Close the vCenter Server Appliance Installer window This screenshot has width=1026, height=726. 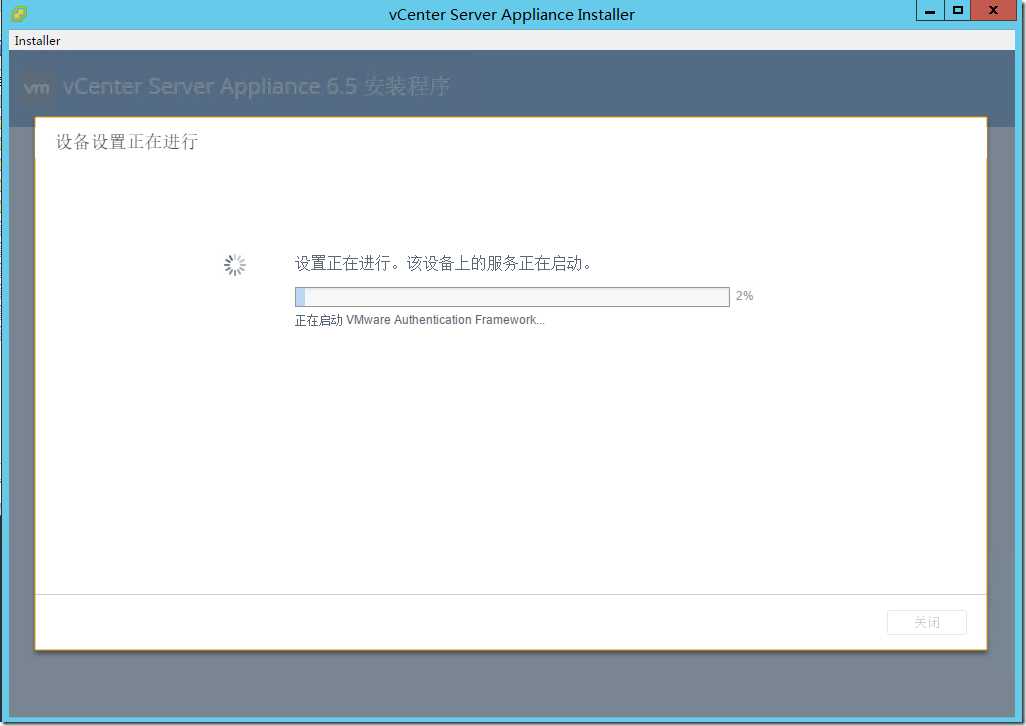point(993,10)
